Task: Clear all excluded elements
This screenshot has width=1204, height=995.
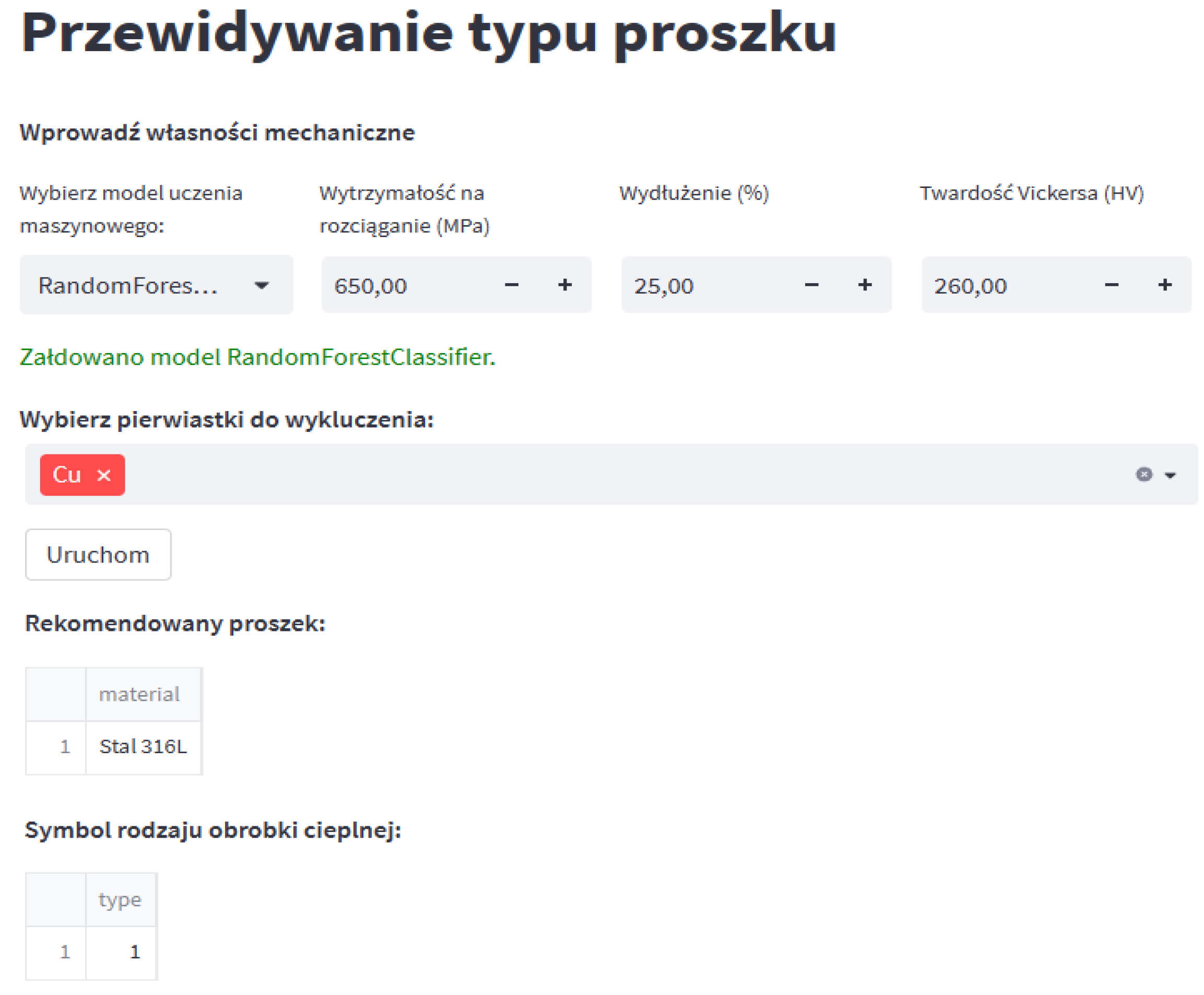Action: (x=1143, y=475)
